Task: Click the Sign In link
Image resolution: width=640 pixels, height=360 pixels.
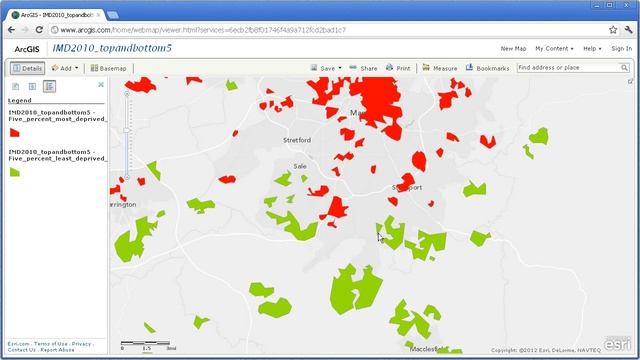Action: tap(622, 49)
